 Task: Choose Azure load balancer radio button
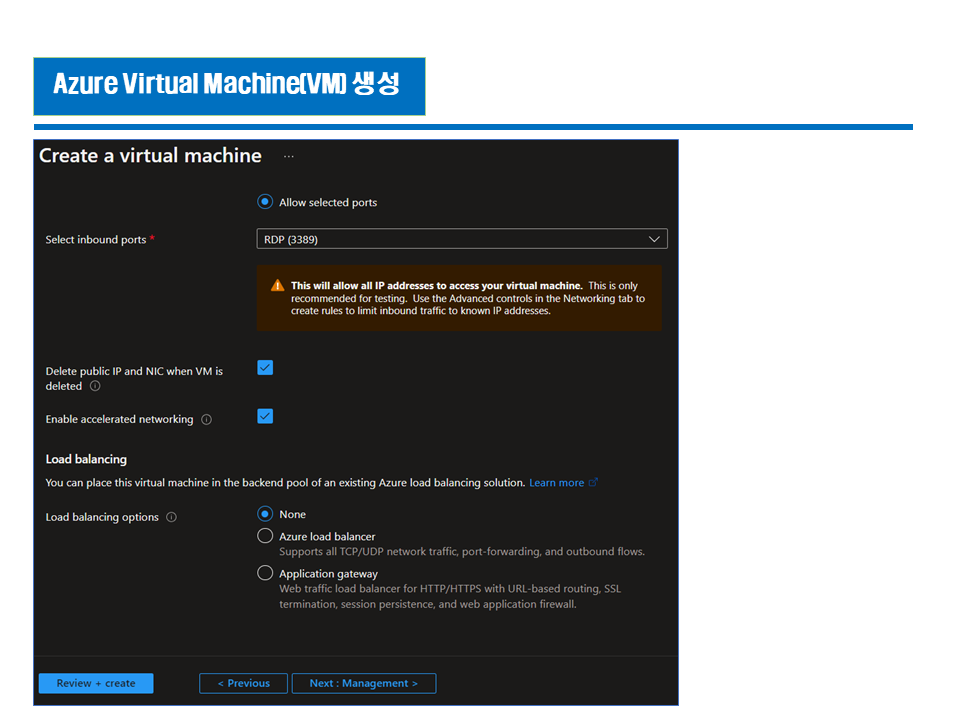click(x=264, y=536)
